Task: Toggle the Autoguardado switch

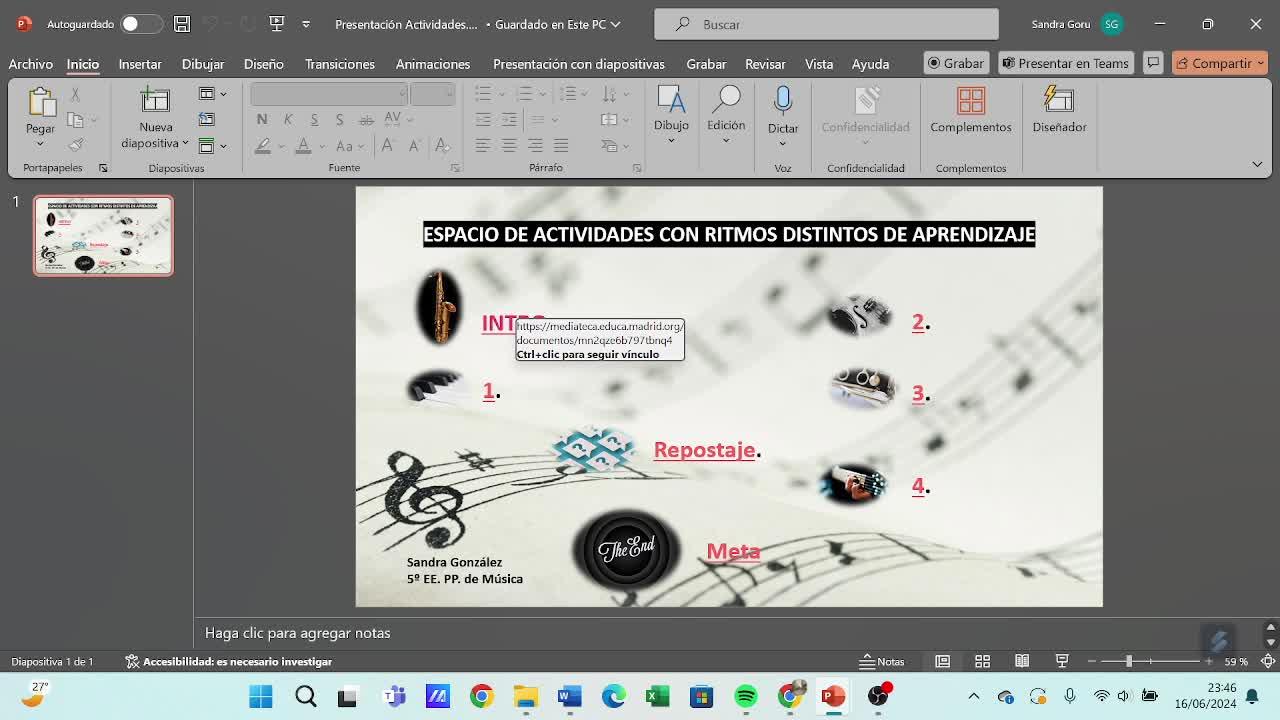Action: (140, 24)
